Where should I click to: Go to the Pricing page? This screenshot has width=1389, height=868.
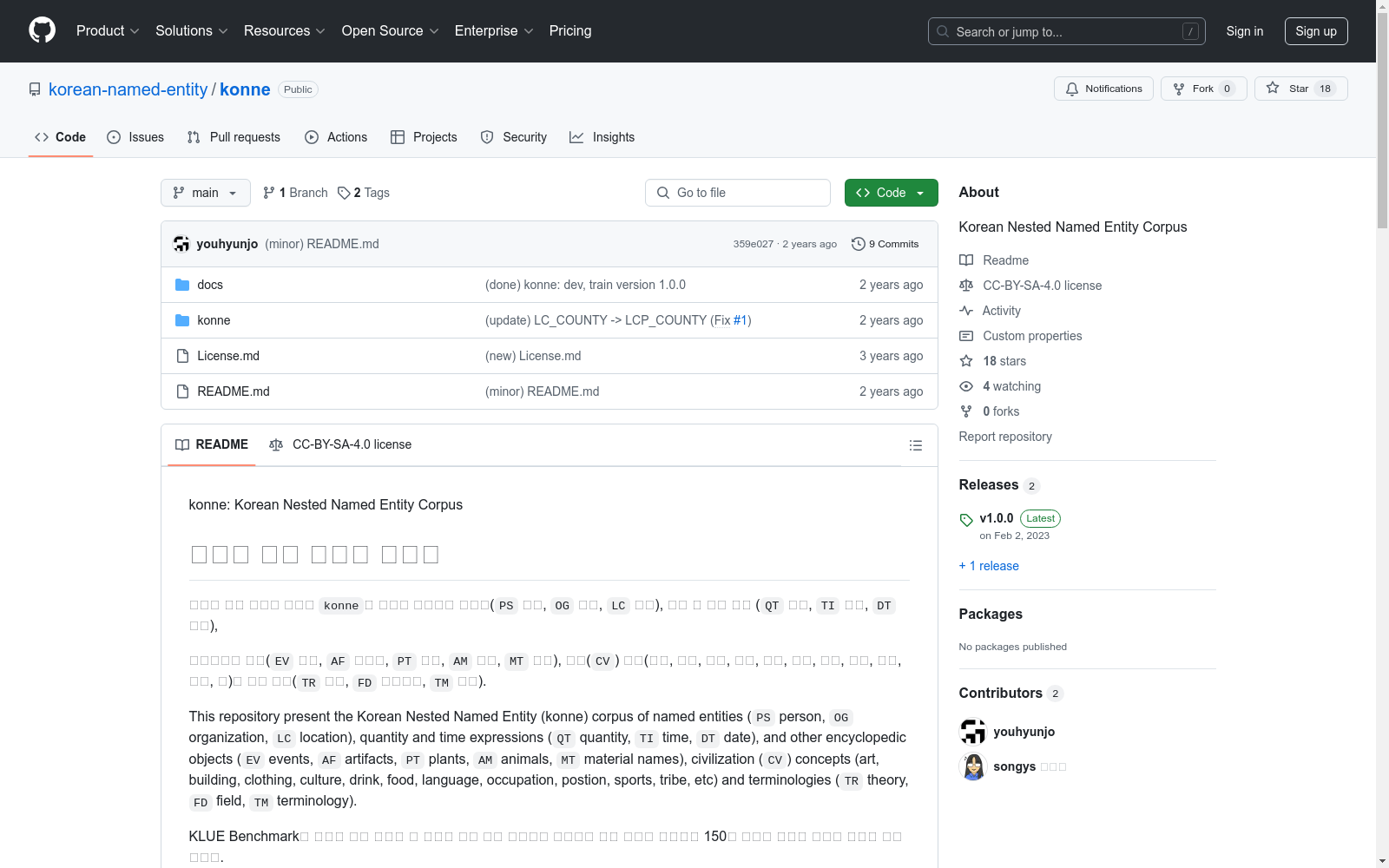pos(570,30)
